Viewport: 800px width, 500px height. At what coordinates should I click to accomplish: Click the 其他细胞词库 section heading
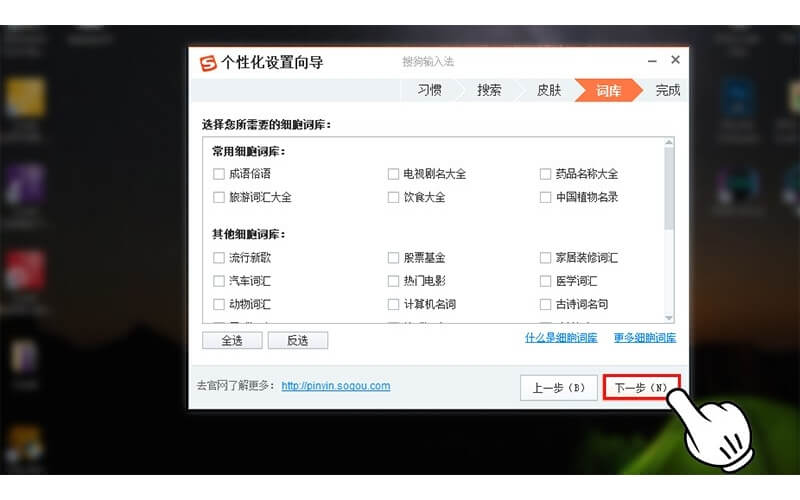pyautogui.click(x=249, y=234)
